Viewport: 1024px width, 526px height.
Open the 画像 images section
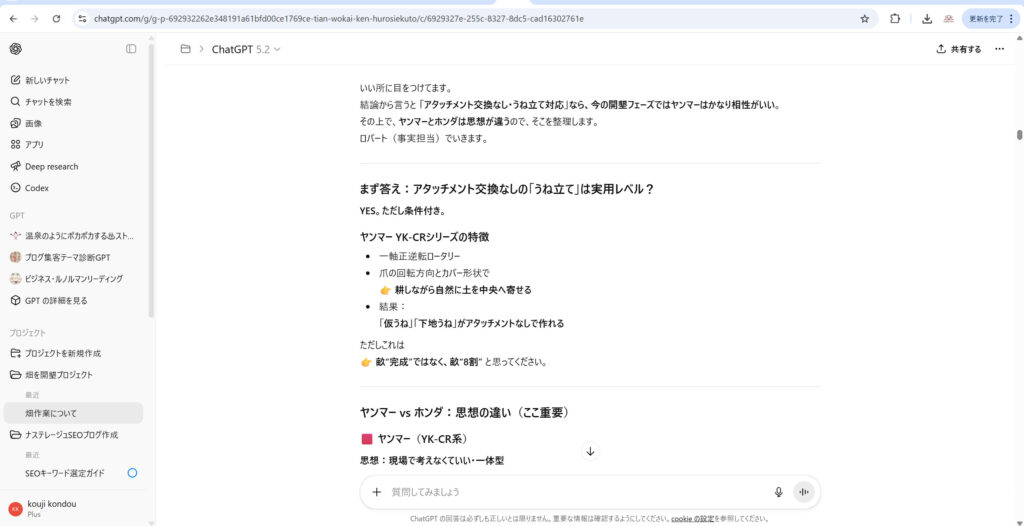(x=34, y=123)
